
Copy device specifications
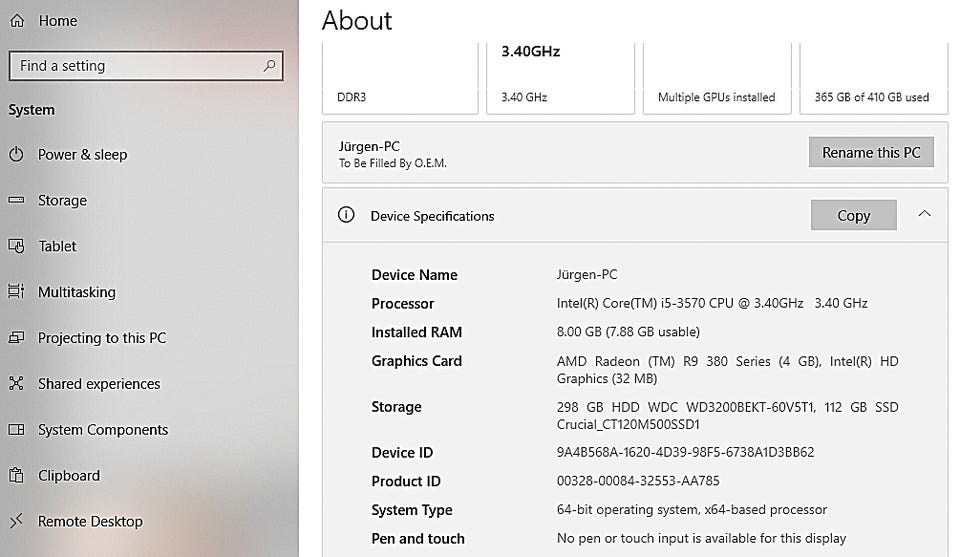pos(853,216)
